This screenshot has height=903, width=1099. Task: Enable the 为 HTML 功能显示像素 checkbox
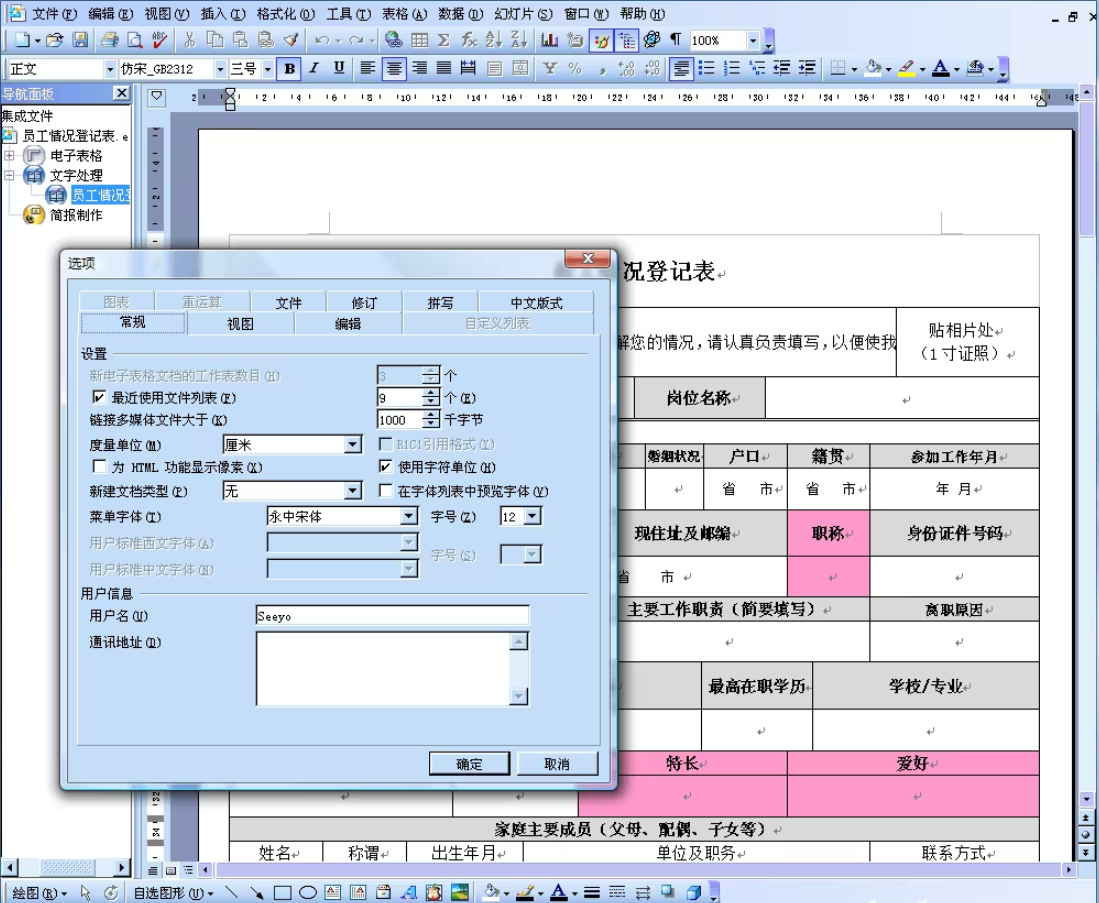click(x=99, y=467)
